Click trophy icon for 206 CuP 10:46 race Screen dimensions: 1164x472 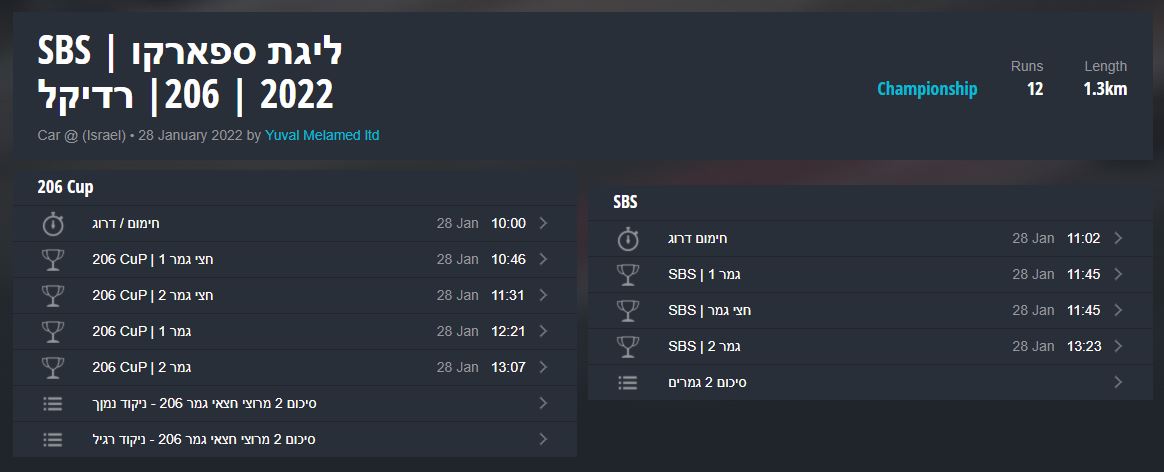pyautogui.click(x=53, y=260)
